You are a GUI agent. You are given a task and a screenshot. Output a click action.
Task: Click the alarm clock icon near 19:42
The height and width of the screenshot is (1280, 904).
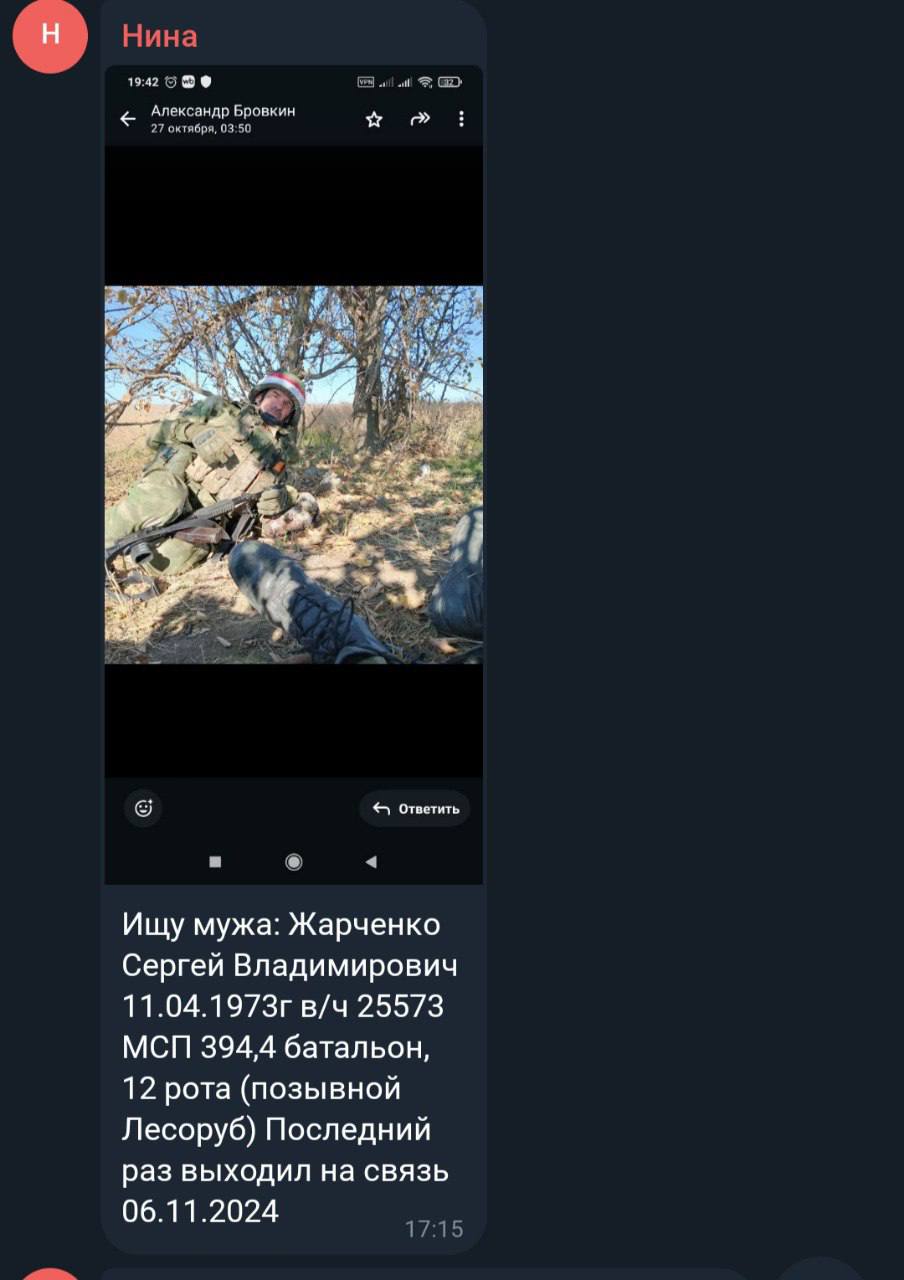[171, 82]
